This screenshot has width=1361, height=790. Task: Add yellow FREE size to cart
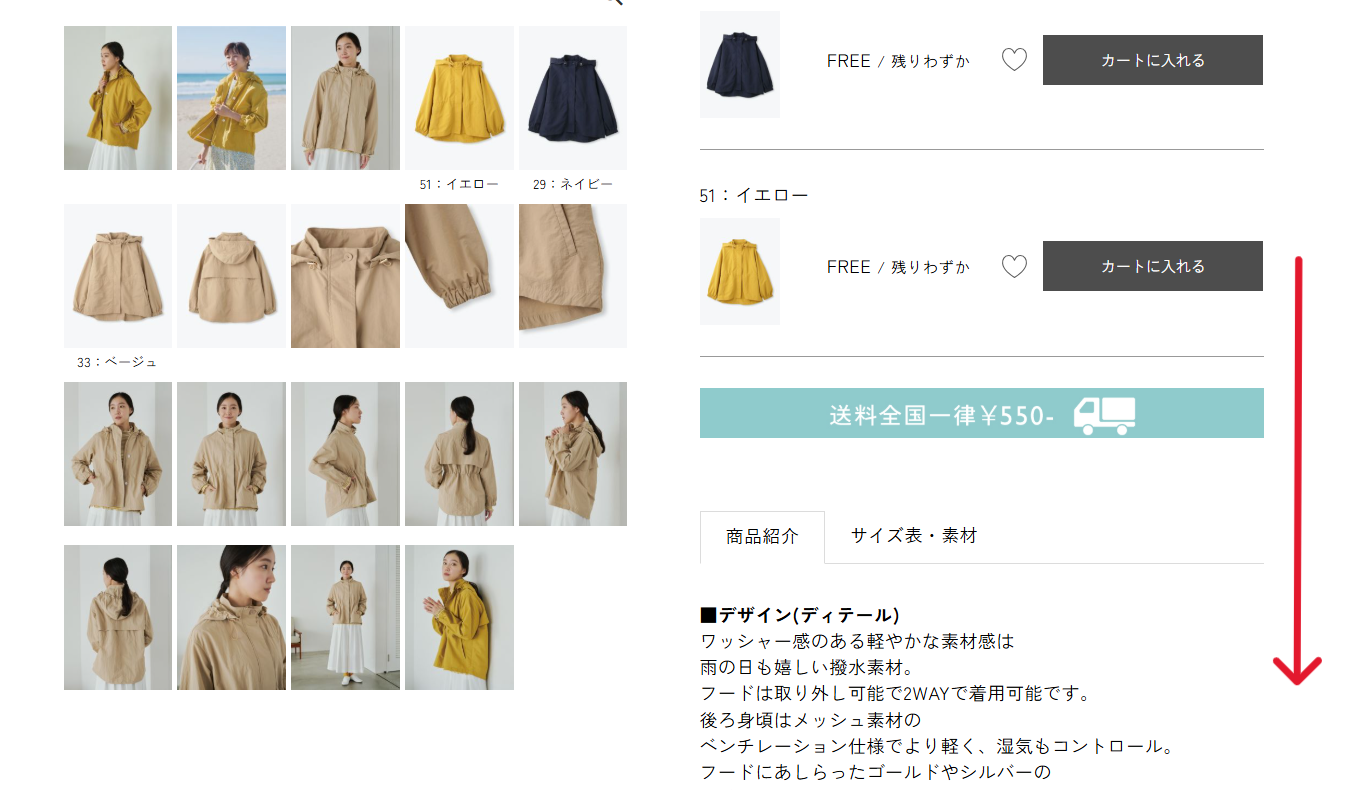coord(1152,266)
